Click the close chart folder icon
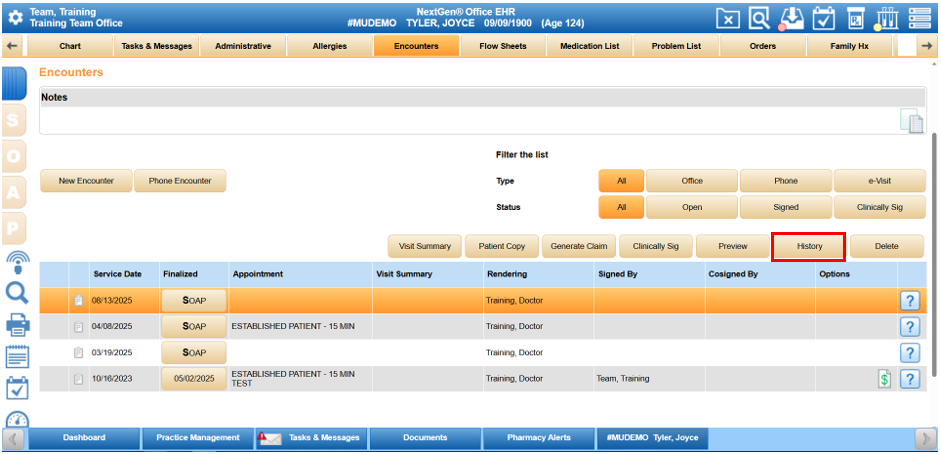The image size is (941, 454). 728,18
